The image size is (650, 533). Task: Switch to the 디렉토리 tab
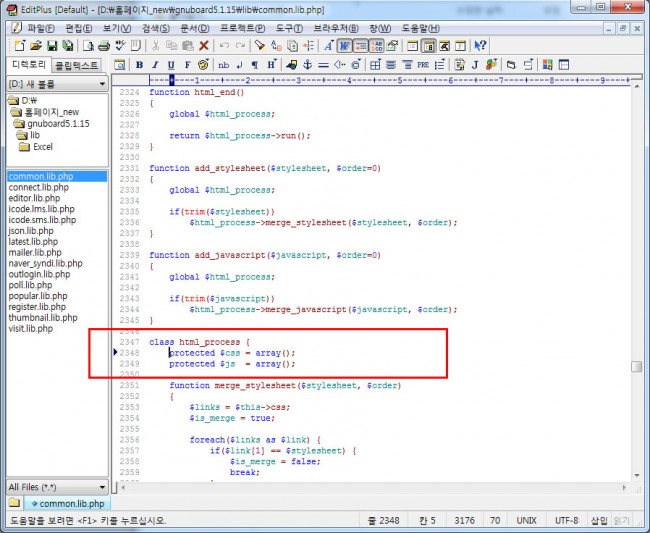click(29, 65)
